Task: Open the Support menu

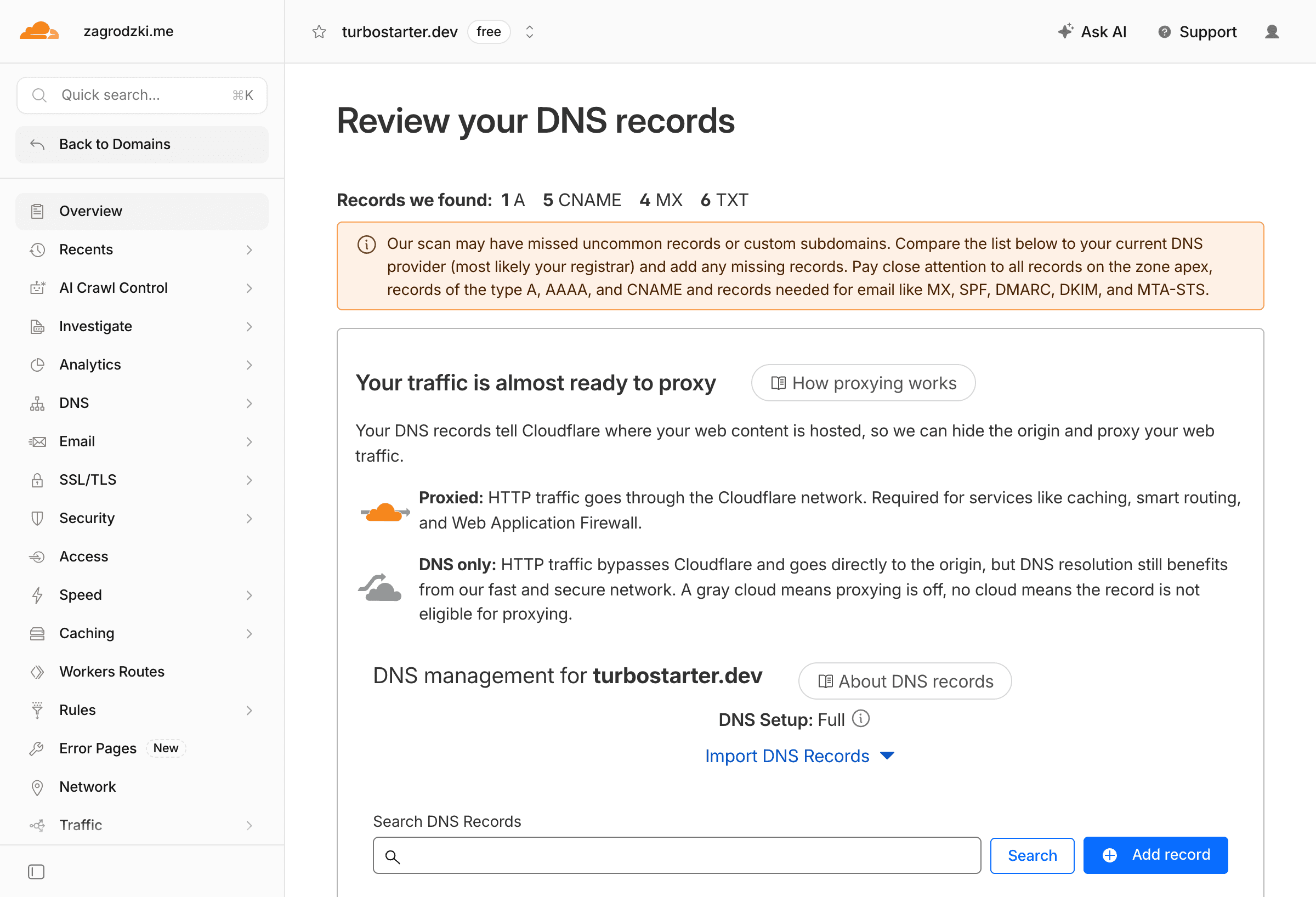Action: (1197, 32)
